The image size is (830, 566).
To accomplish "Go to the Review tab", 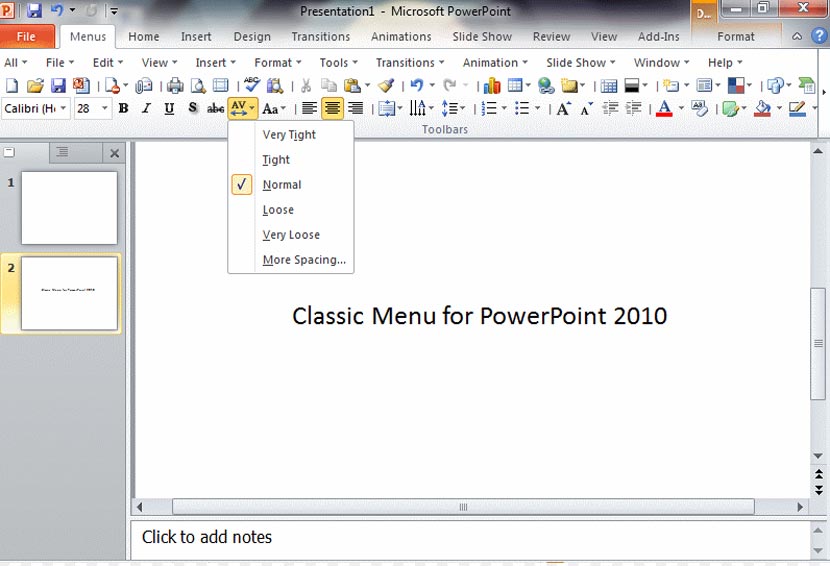I will coord(551,37).
